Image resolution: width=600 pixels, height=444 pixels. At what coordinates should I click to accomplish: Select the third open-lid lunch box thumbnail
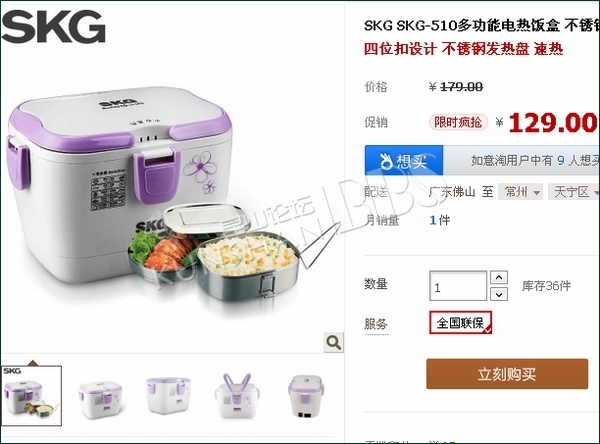168,395
